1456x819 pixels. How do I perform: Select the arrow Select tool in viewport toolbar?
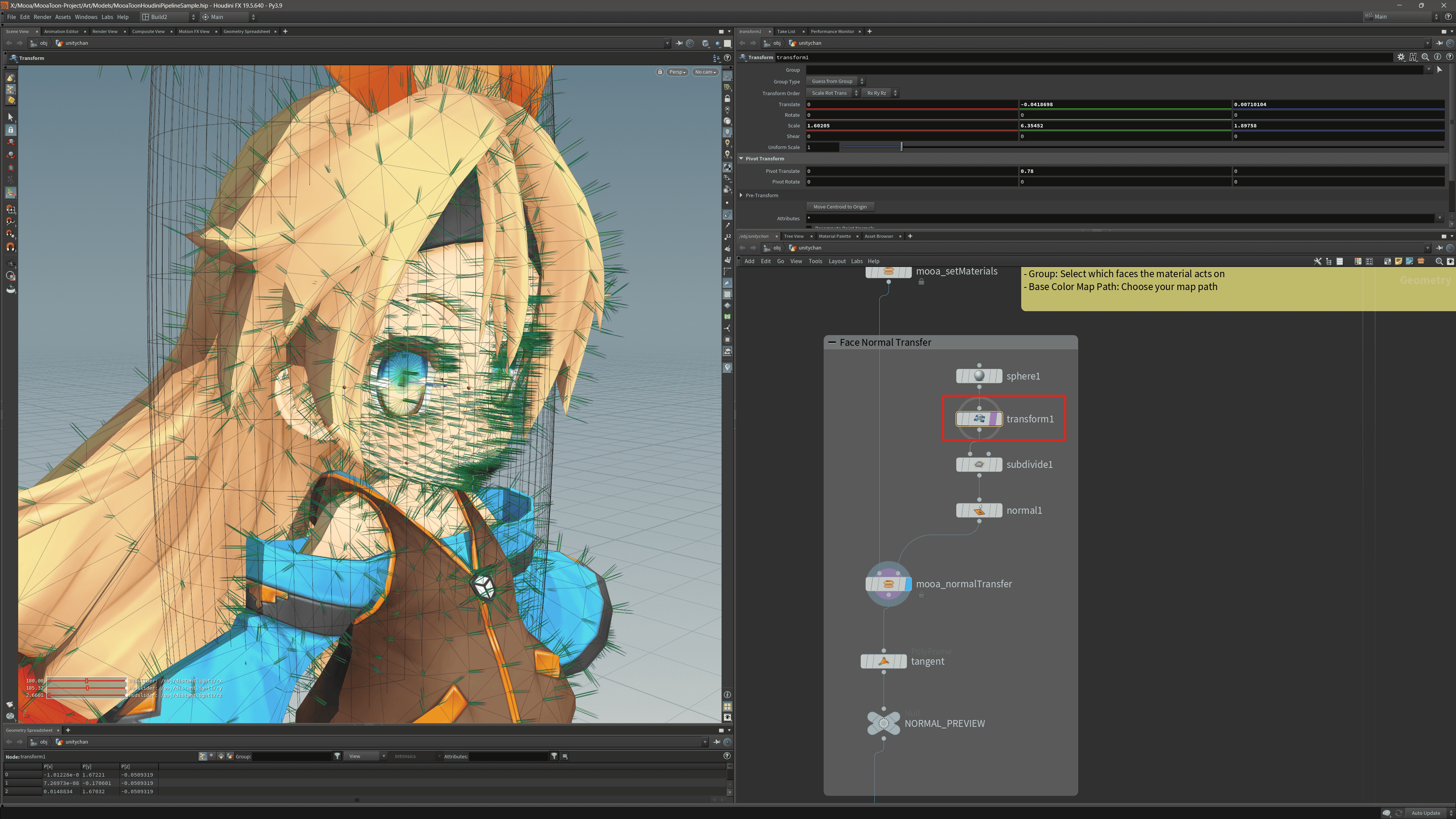pos(10,117)
